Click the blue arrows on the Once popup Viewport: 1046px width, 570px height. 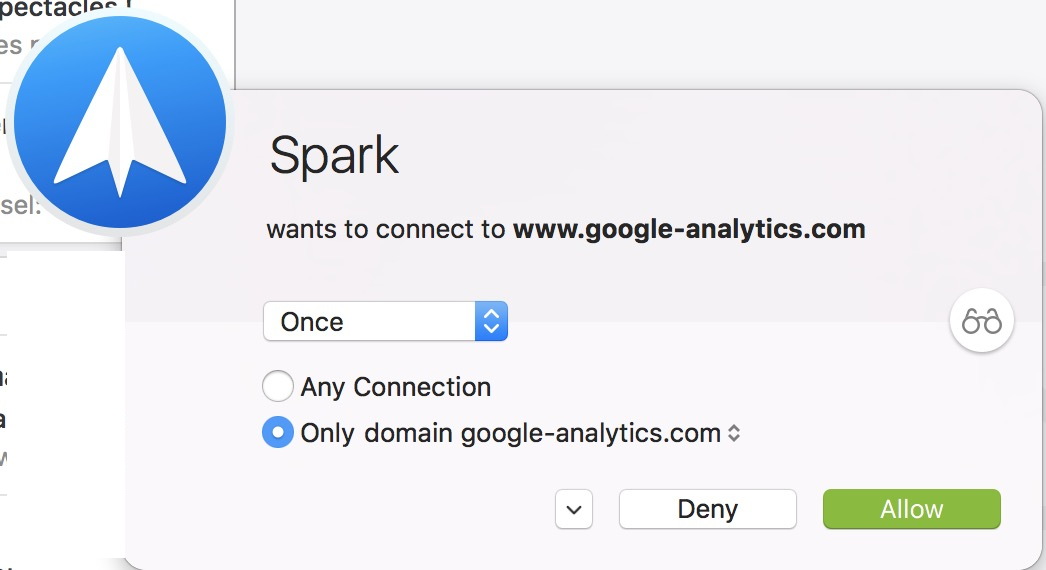pyautogui.click(x=491, y=321)
